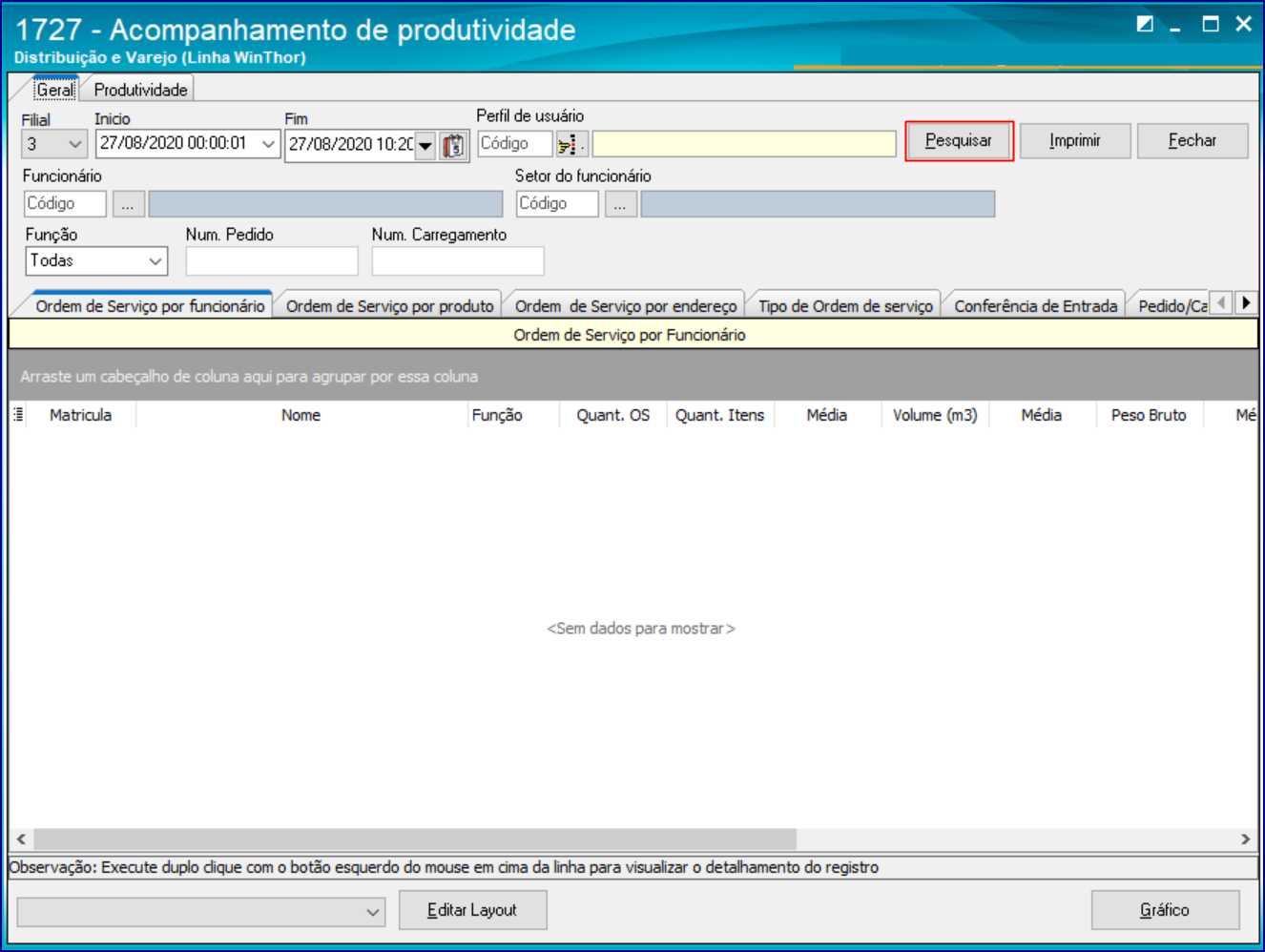Select Ordem de Serviço por funcionário tab
The width and height of the screenshot is (1265, 952).
click(150, 306)
